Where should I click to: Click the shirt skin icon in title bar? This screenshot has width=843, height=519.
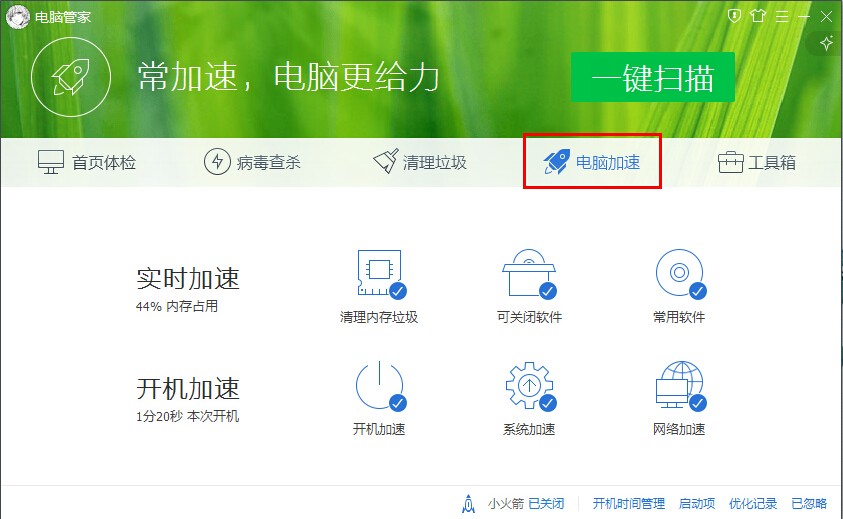tap(758, 16)
